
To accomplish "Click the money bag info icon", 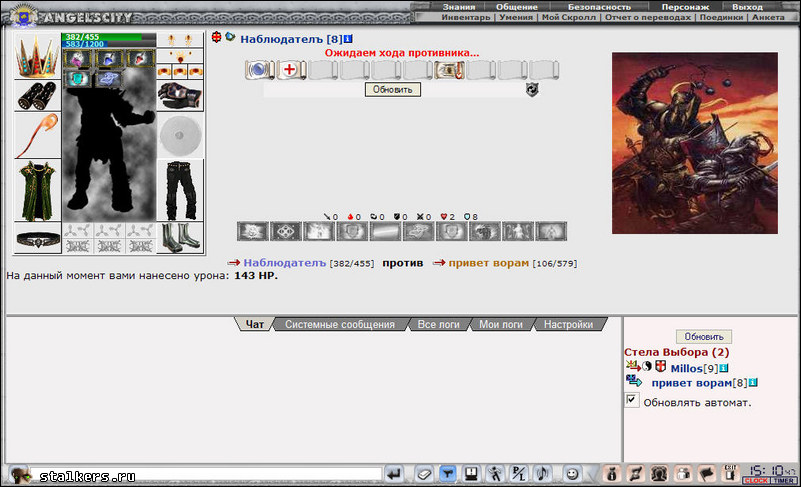I will coord(611,475).
